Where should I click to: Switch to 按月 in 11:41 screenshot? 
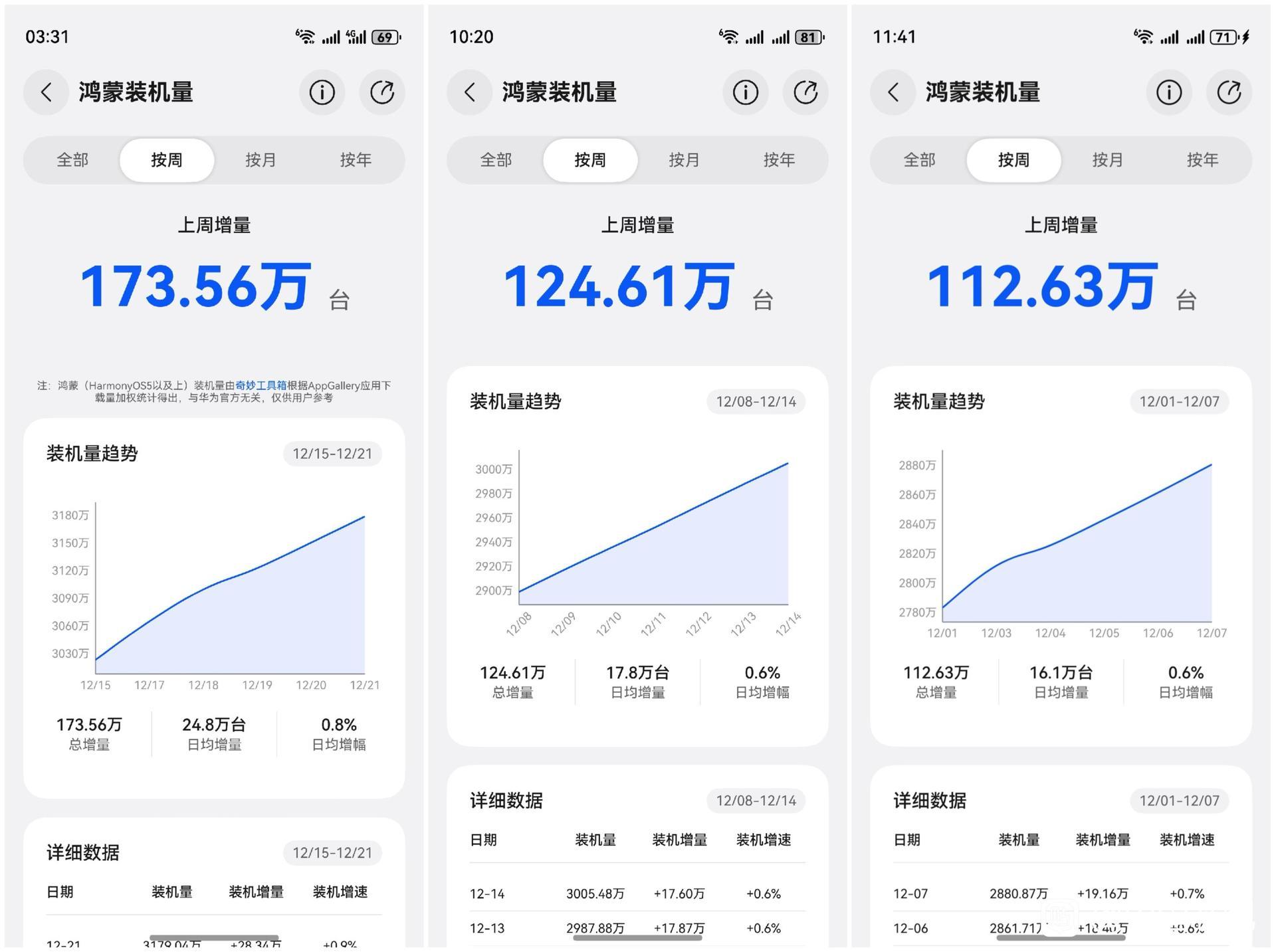[1108, 160]
